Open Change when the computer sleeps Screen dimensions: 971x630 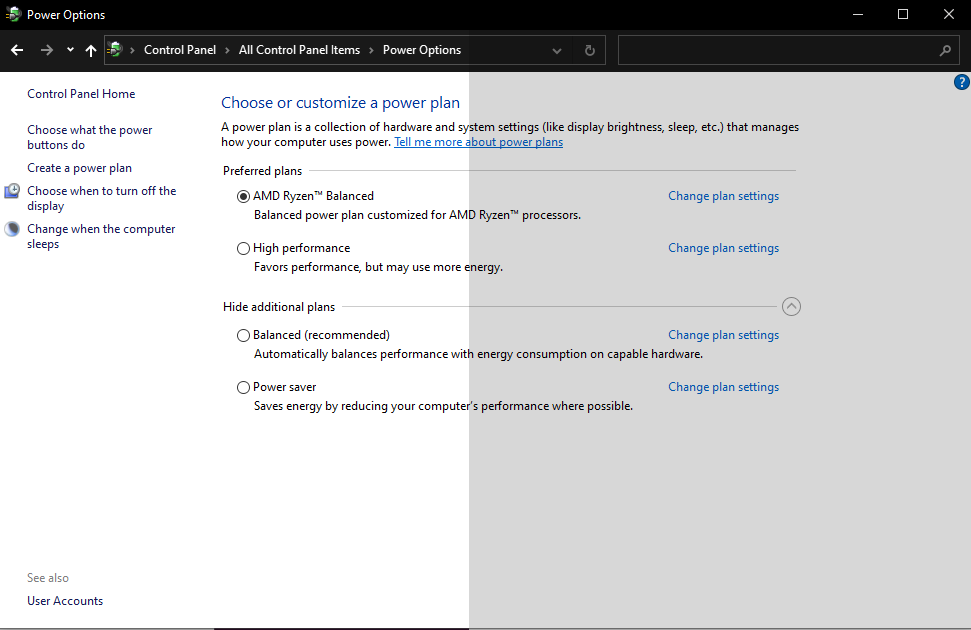pyautogui.click(x=101, y=236)
